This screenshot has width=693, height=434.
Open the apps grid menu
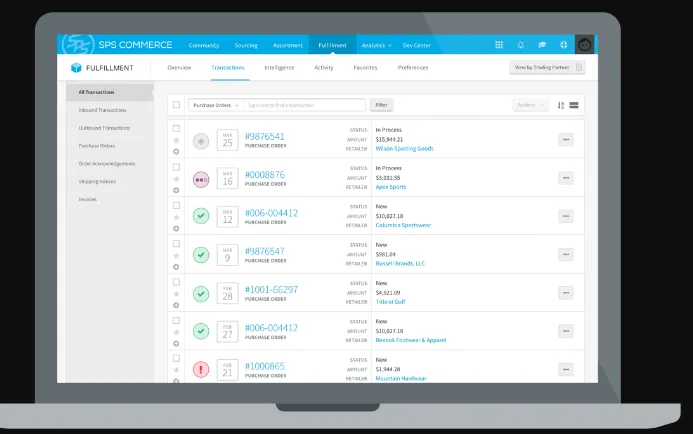[499, 45]
